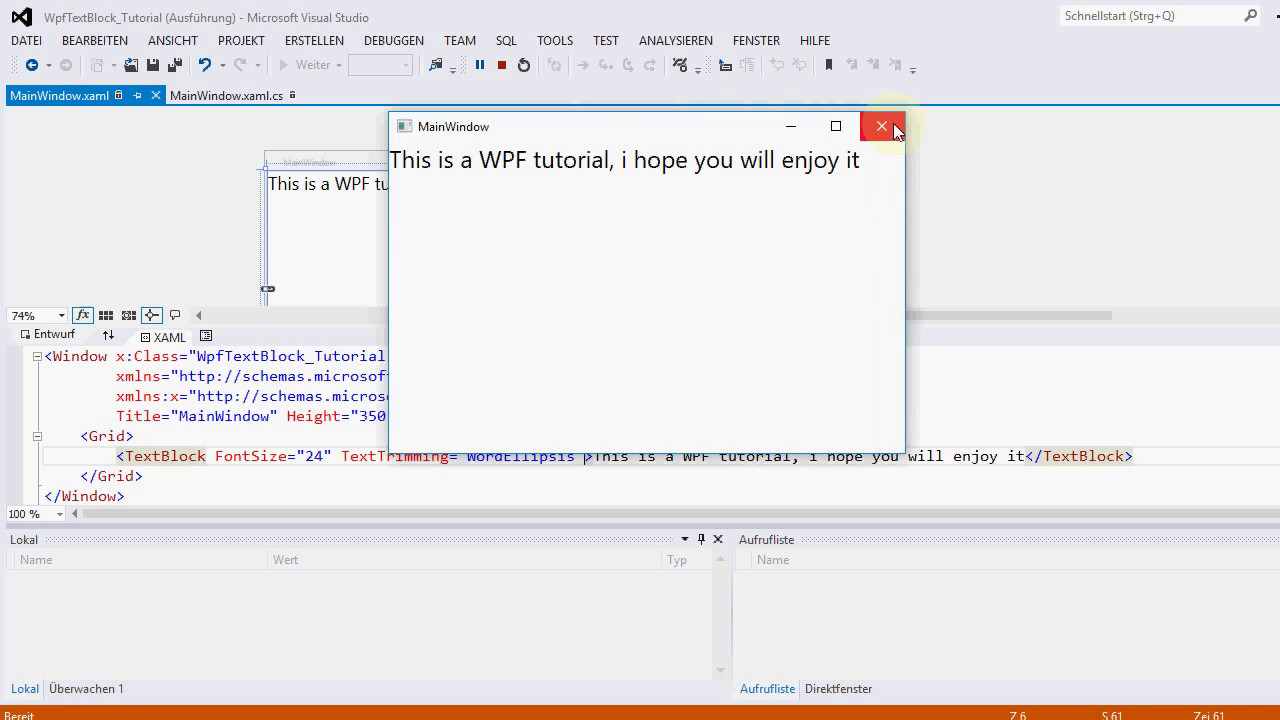1280x720 pixels.
Task: Open the PROJEKT menu
Action: pyautogui.click(x=241, y=41)
